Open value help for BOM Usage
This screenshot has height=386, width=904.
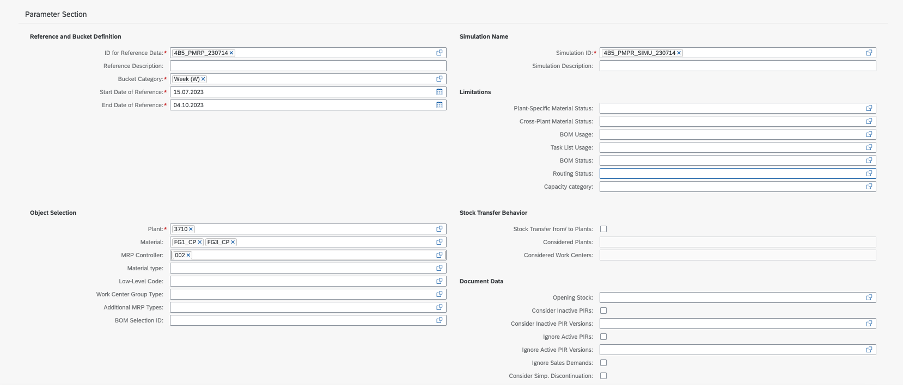point(869,134)
